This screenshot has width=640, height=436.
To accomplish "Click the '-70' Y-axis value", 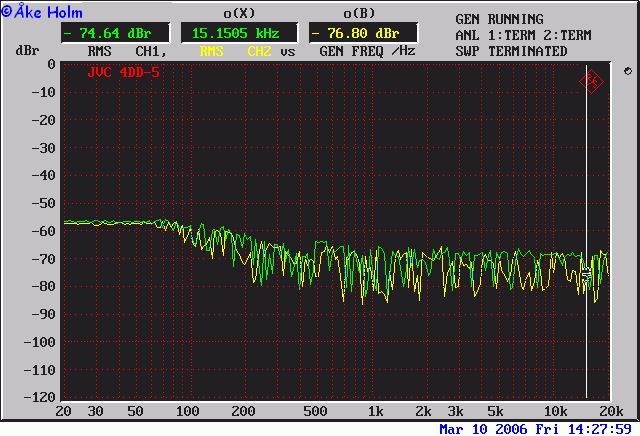I will pyautogui.click(x=44, y=258).
